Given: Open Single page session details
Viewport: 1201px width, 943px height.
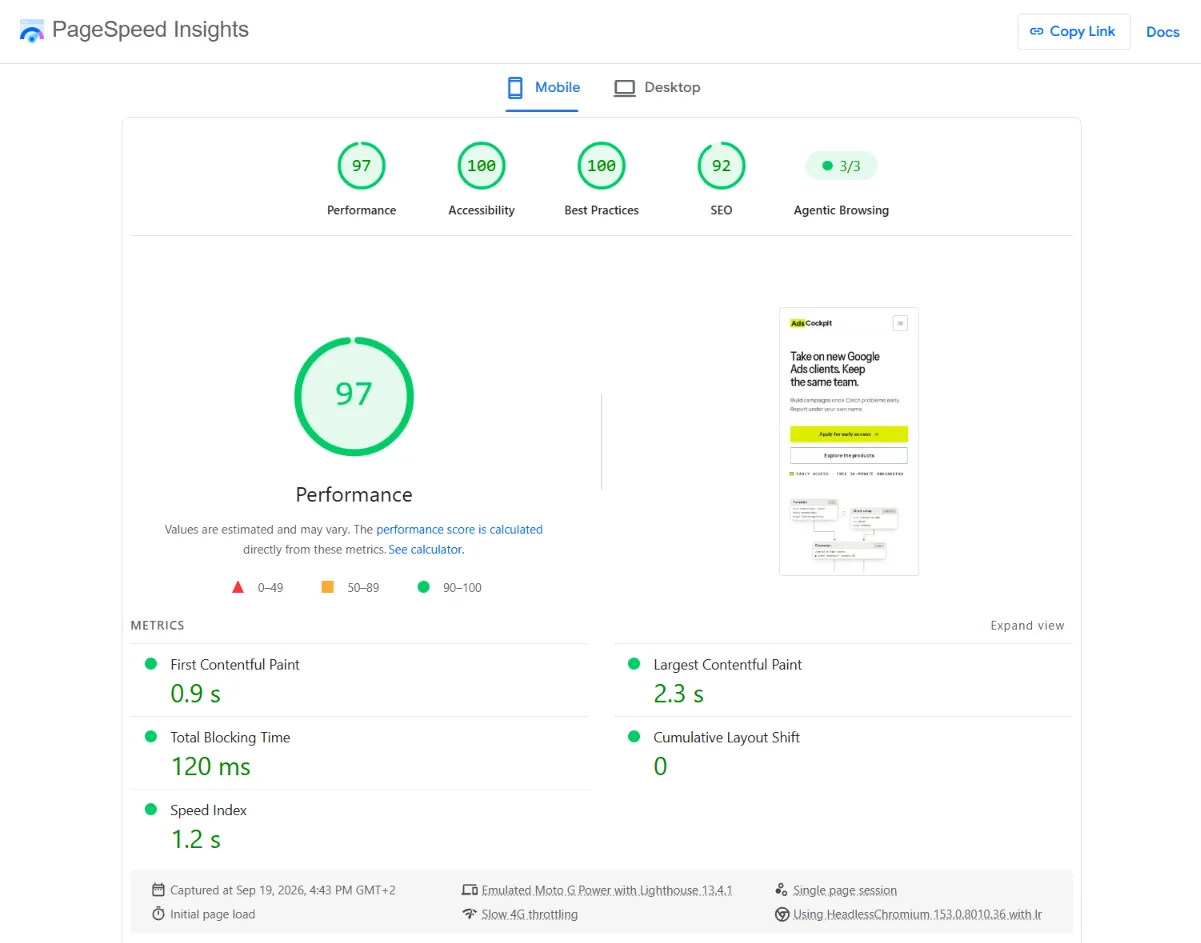Looking at the screenshot, I should pyautogui.click(x=845, y=890).
